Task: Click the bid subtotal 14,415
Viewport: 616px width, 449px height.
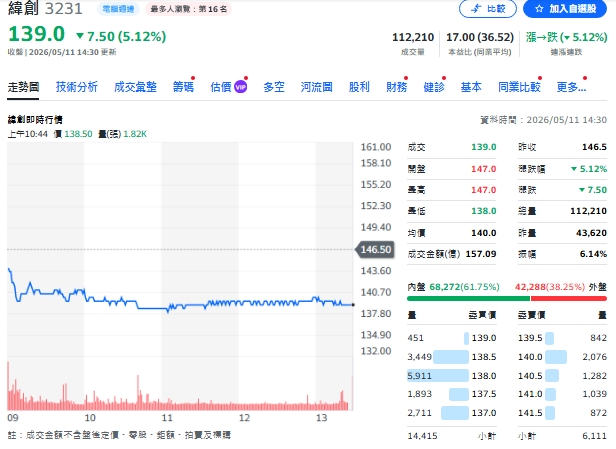Action: [422, 436]
